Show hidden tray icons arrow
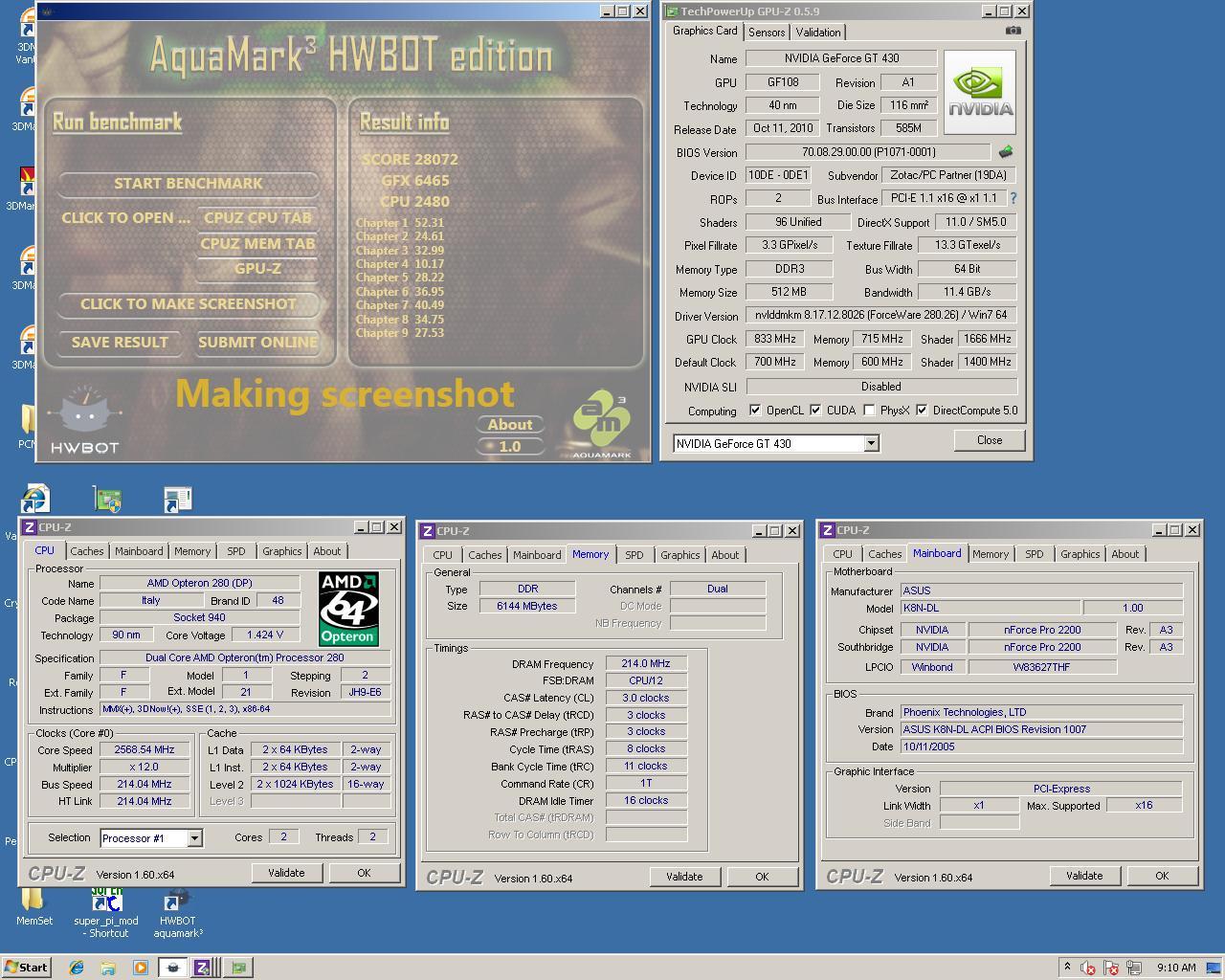Viewport: 1225px width, 980px height. click(x=1067, y=968)
